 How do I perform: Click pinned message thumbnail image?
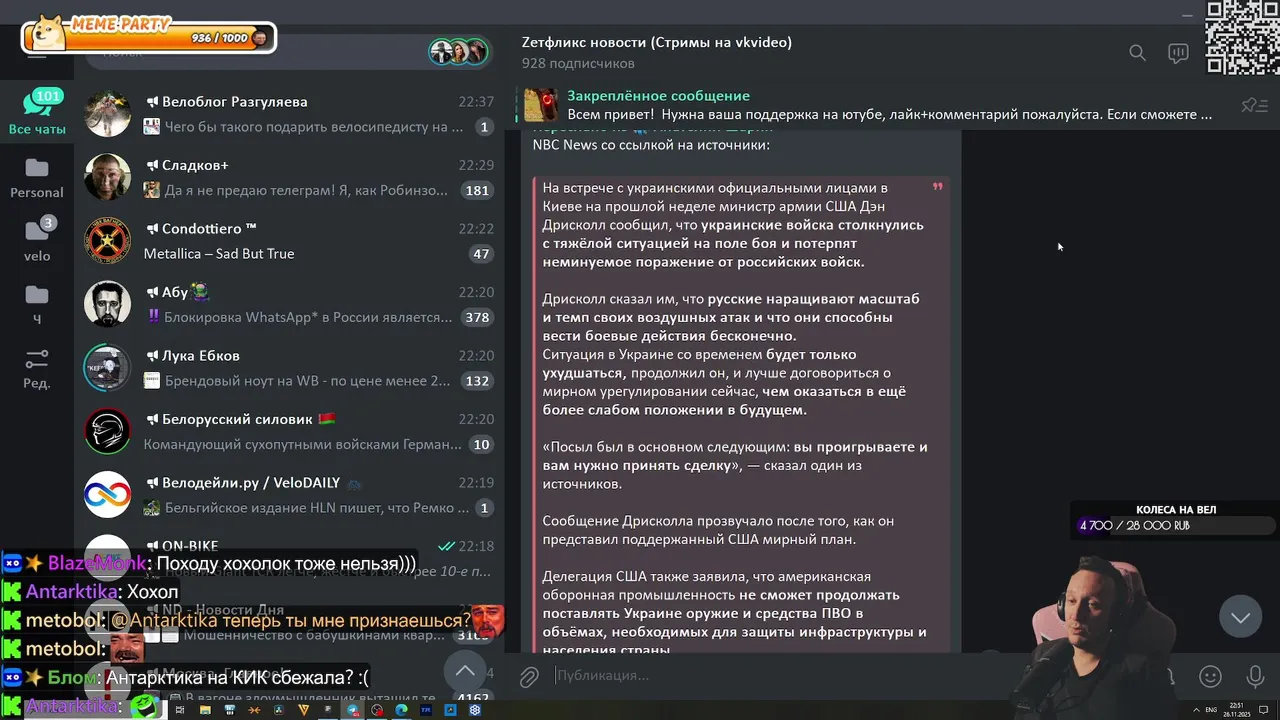point(541,105)
